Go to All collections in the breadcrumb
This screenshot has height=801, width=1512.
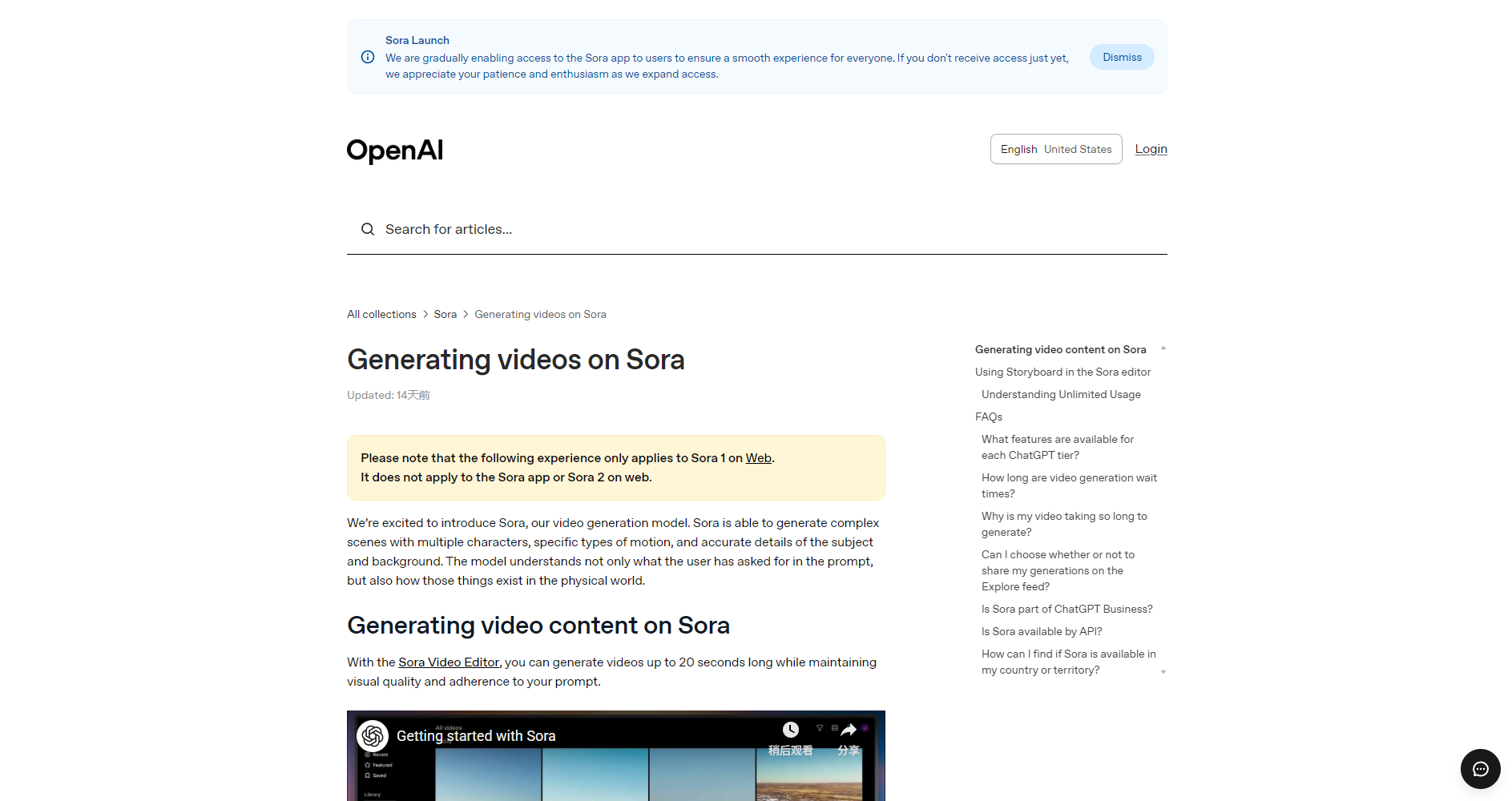point(381,314)
